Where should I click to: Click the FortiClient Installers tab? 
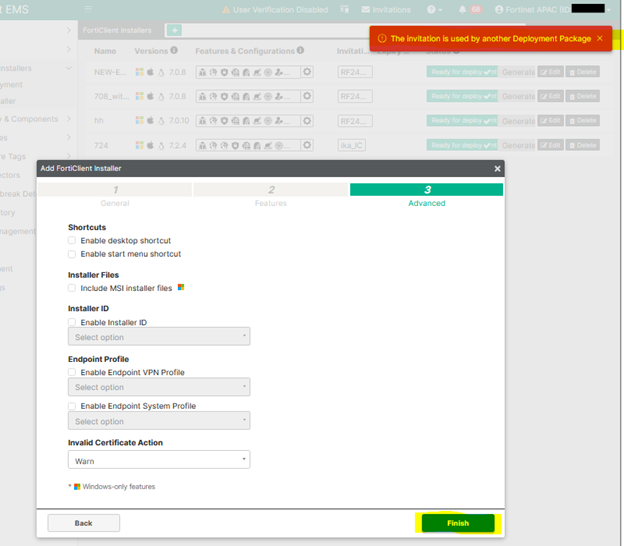click(x=117, y=30)
